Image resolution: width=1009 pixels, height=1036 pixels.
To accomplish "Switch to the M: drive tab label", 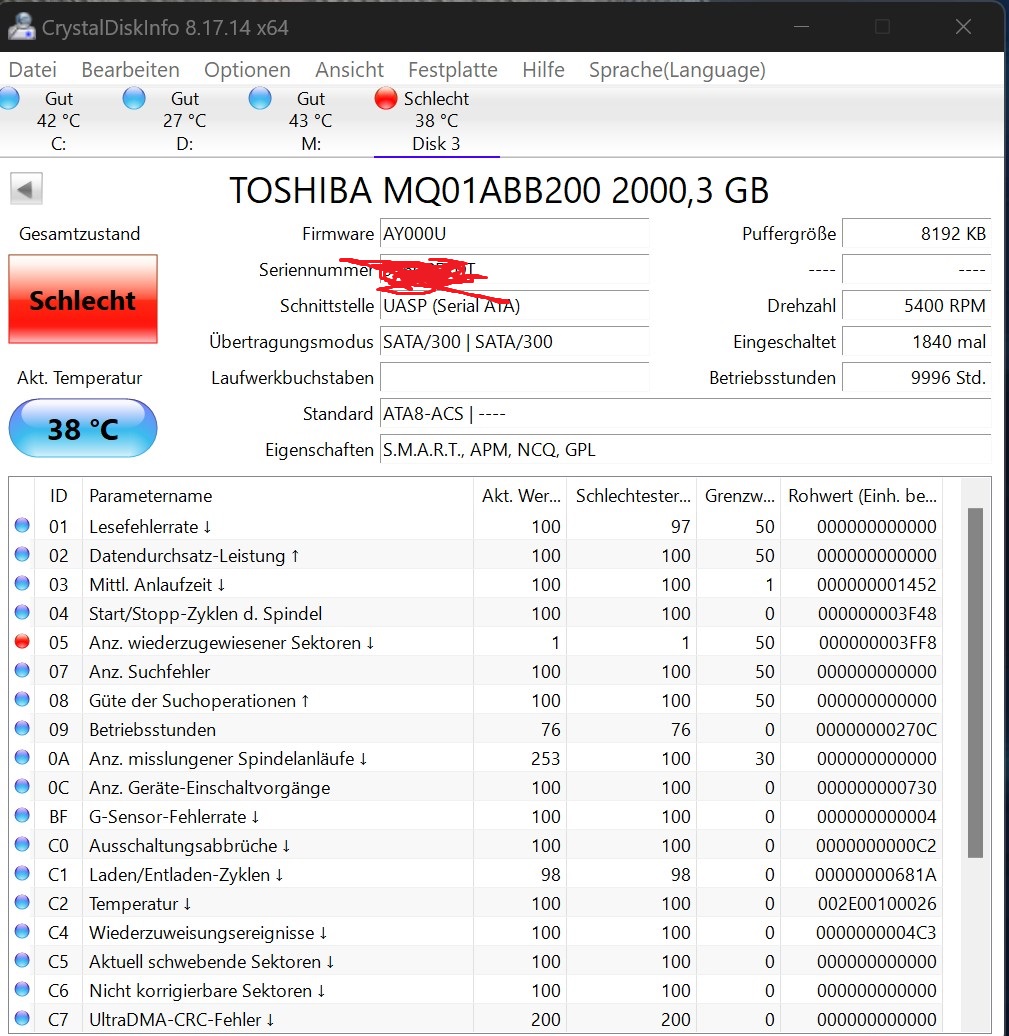I will click(311, 143).
